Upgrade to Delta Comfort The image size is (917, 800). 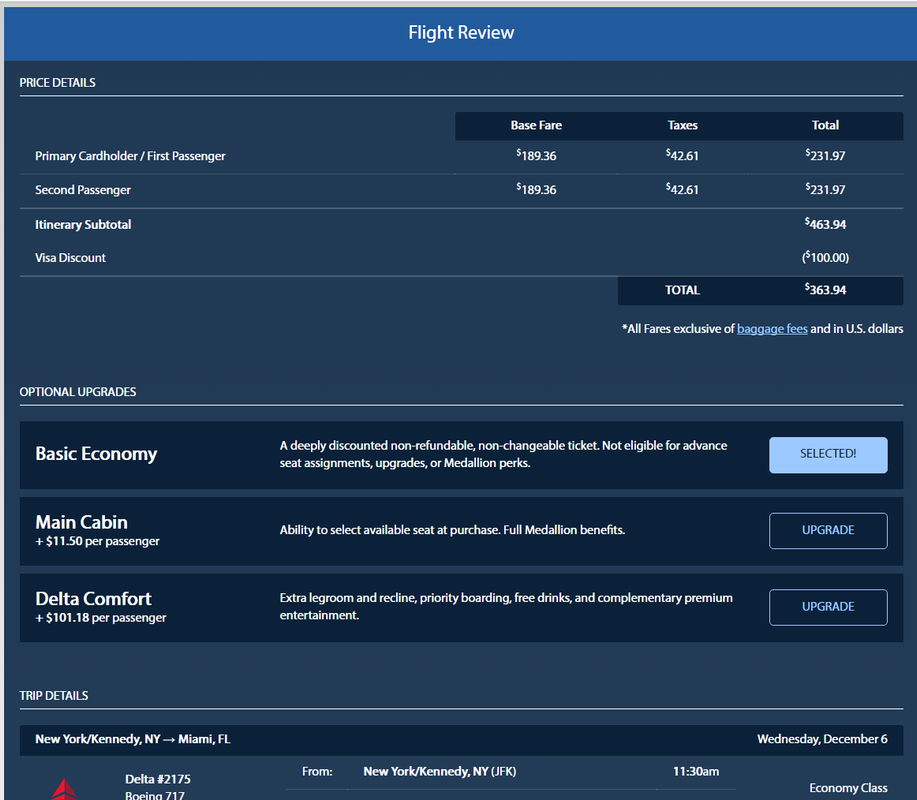828,607
